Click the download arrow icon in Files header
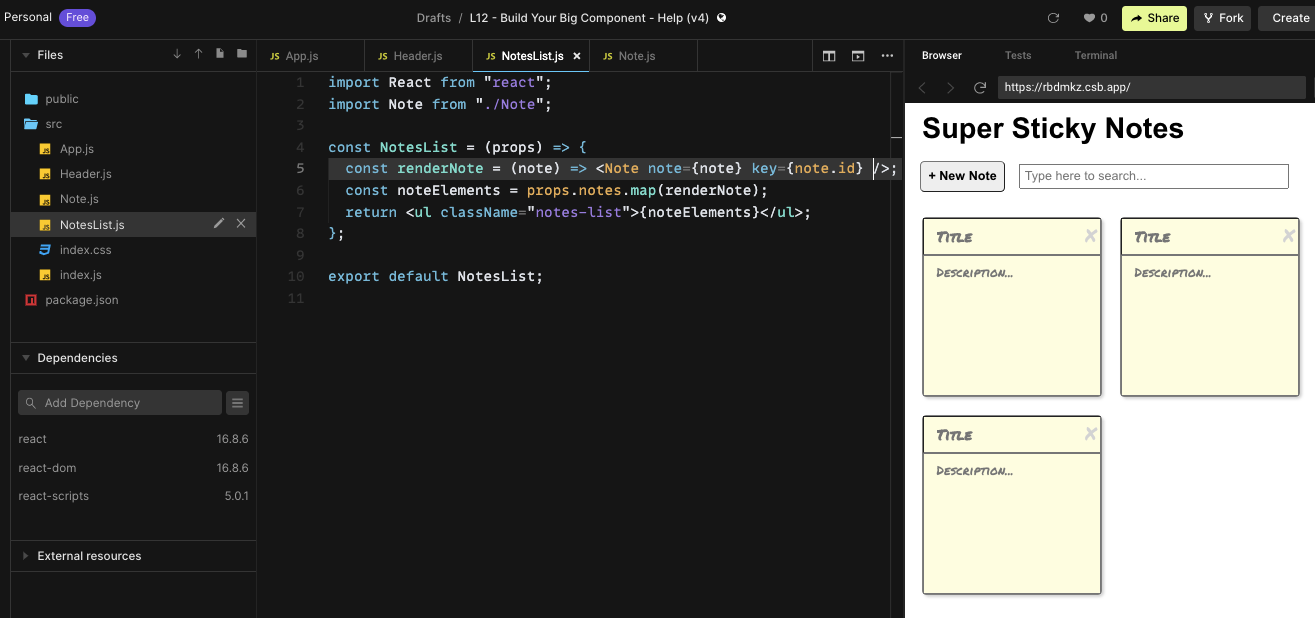Screen dimensions: 1315x618 (x=177, y=54)
